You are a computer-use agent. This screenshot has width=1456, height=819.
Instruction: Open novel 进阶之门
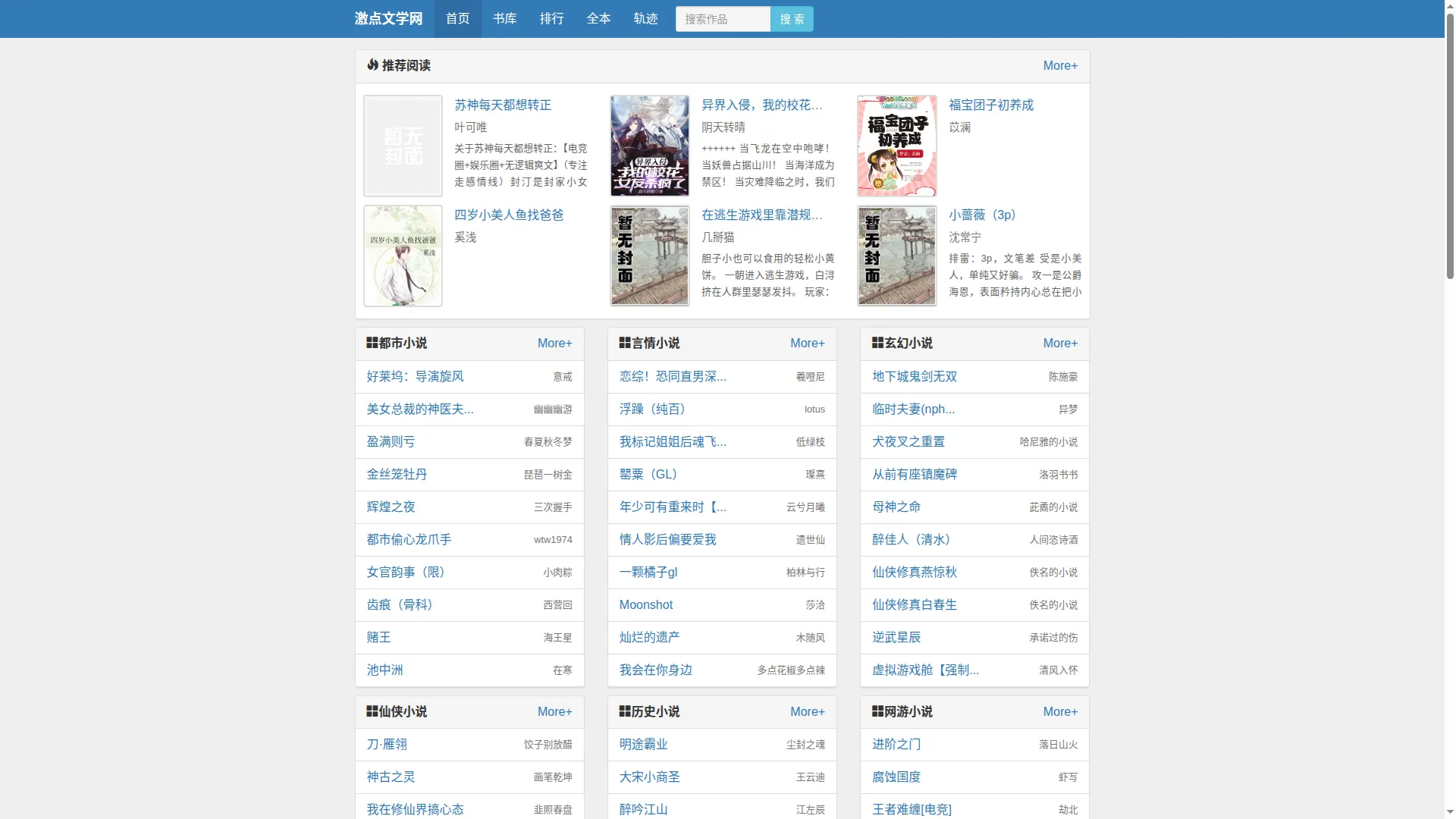[x=896, y=745]
